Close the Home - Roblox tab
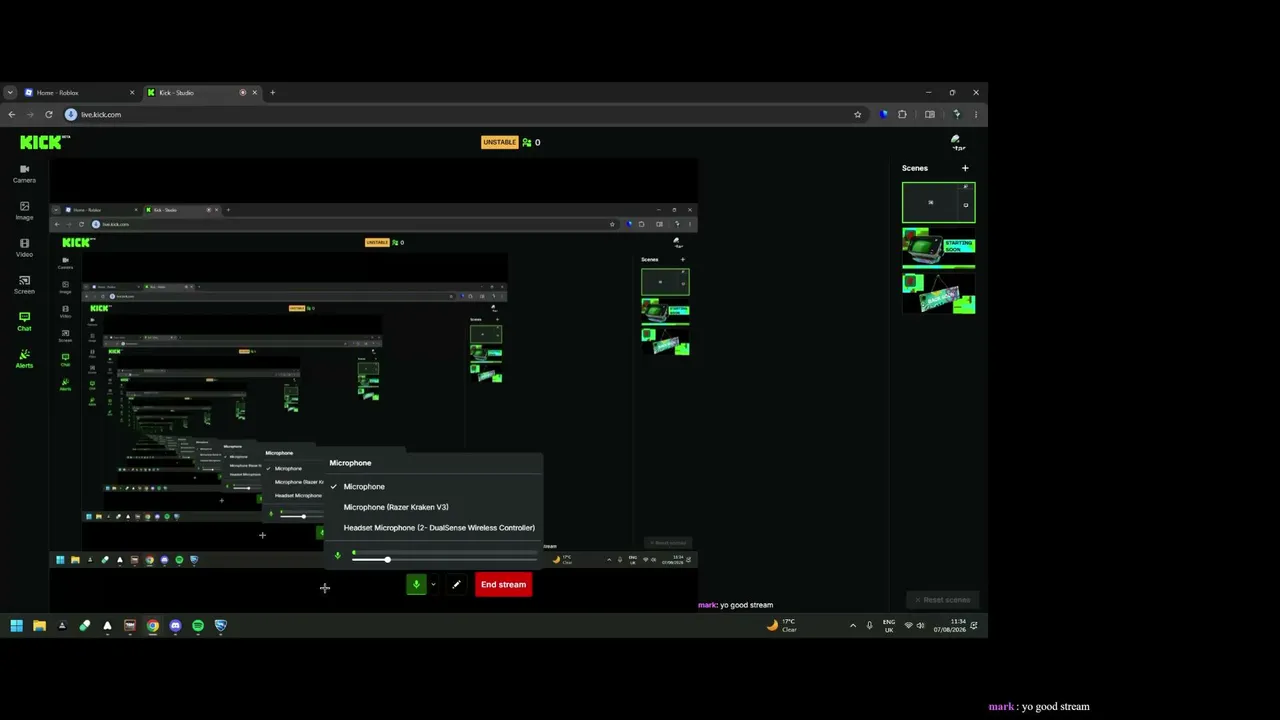This screenshot has height=720, width=1280. (132, 93)
